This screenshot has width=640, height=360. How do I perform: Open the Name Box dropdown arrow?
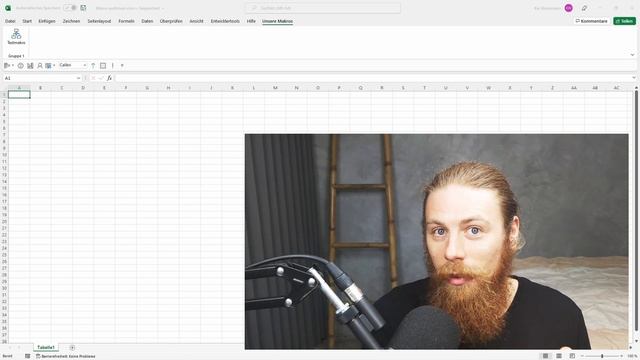[78, 78]
